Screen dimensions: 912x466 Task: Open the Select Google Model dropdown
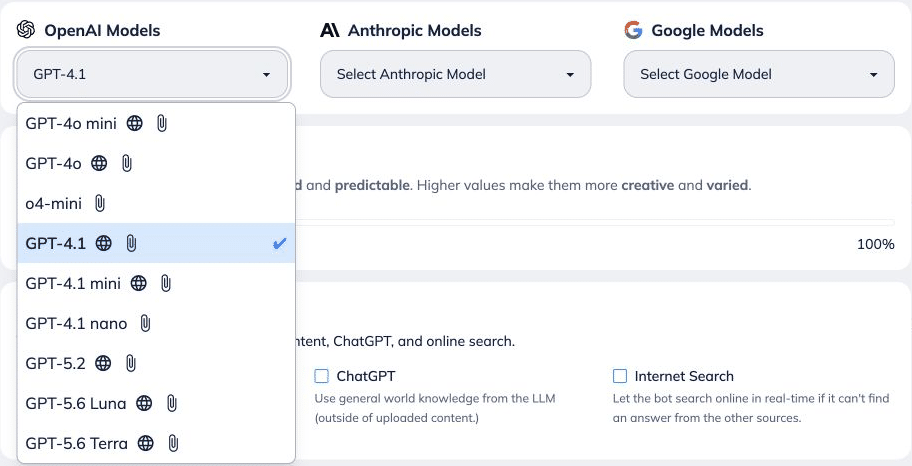pos(759,74)
